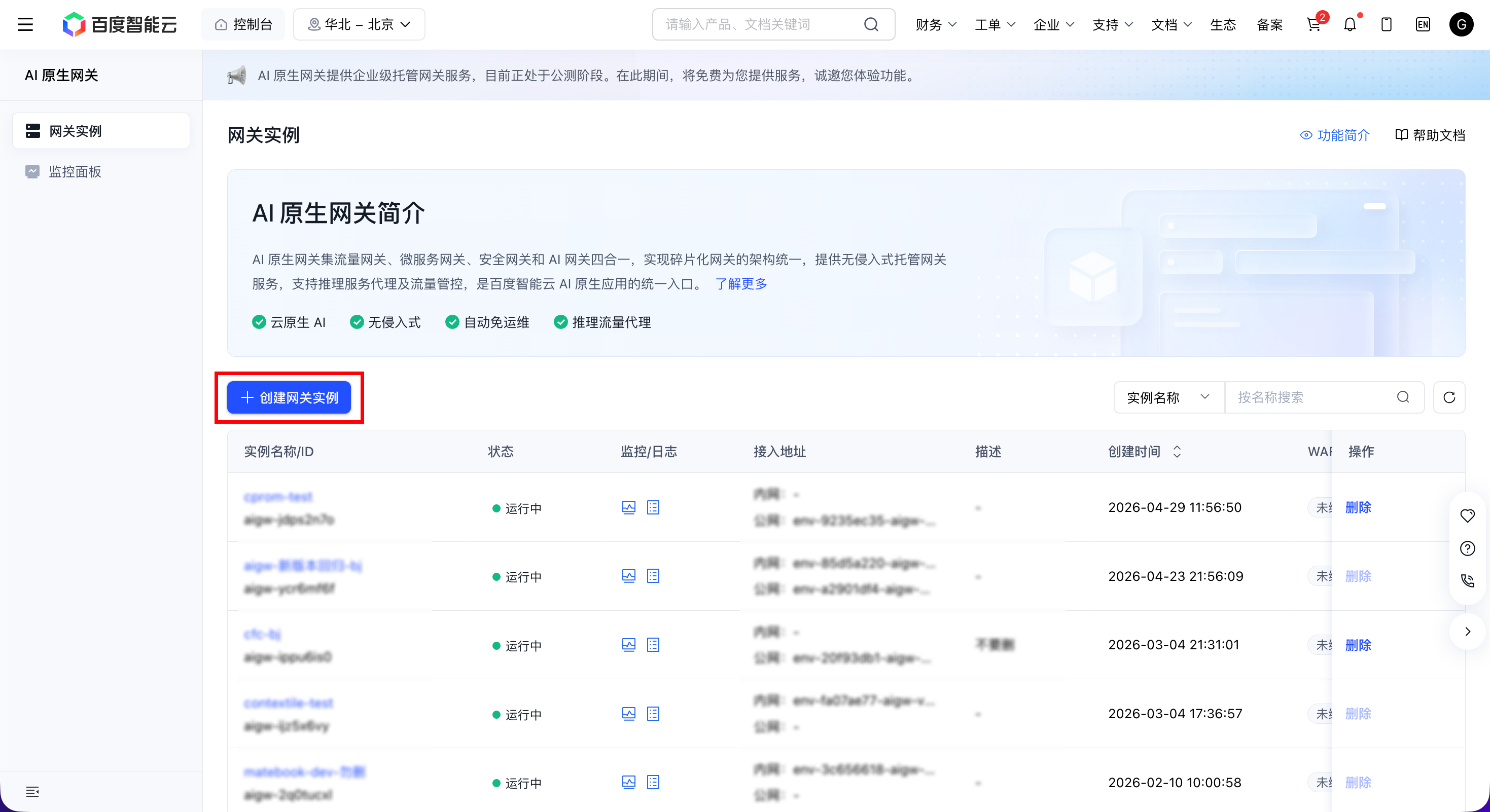
Task: Open the user avatar G menu
Action: tap(1461, 24)
